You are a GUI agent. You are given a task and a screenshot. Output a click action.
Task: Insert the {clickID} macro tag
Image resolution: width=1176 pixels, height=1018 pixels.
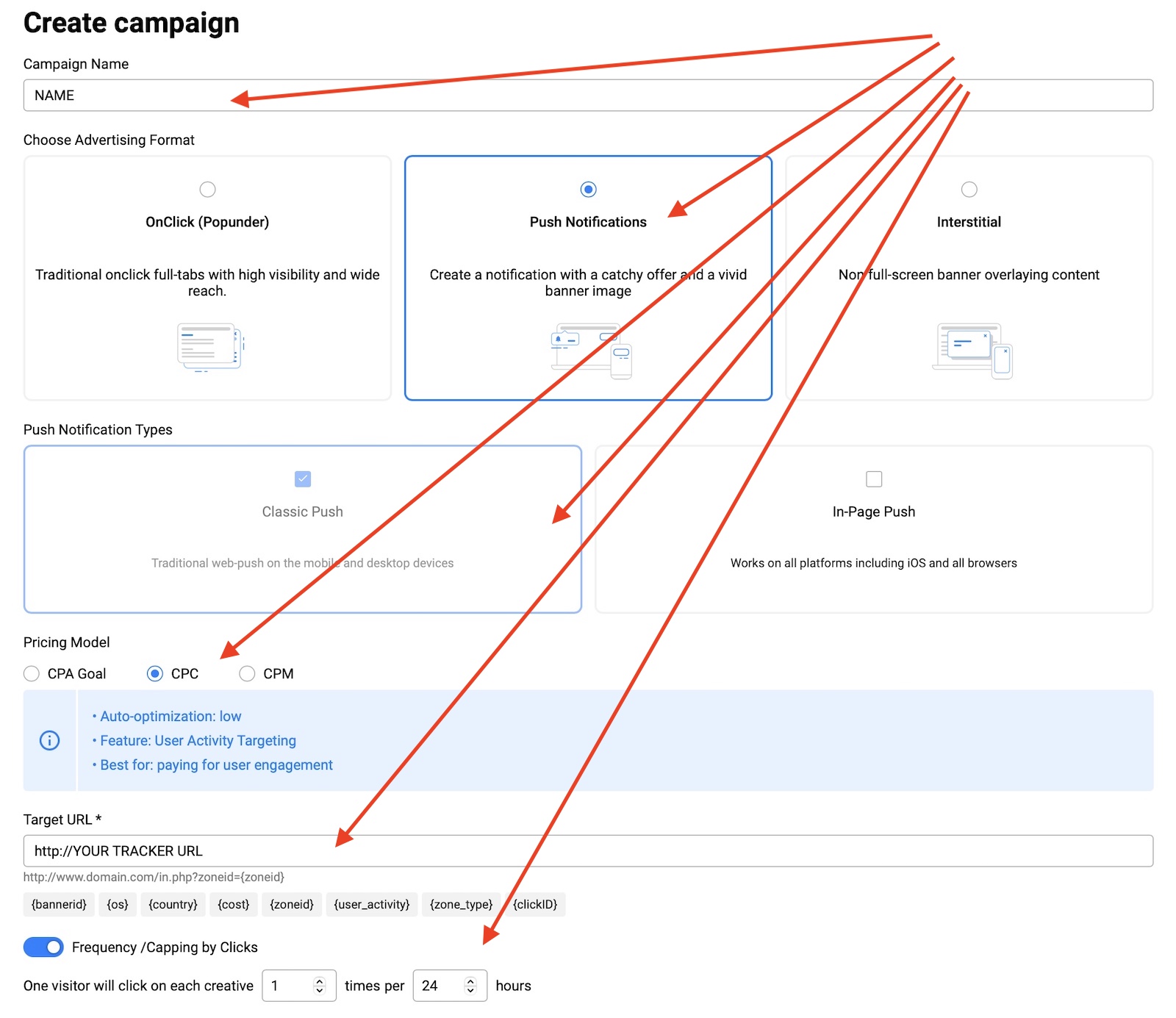pyautogui.click(x=535, y=905)
